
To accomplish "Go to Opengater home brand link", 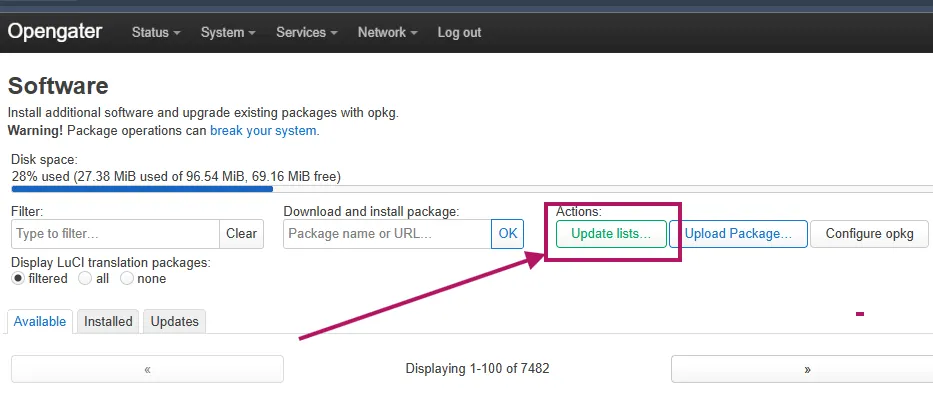I will (55, 32).
